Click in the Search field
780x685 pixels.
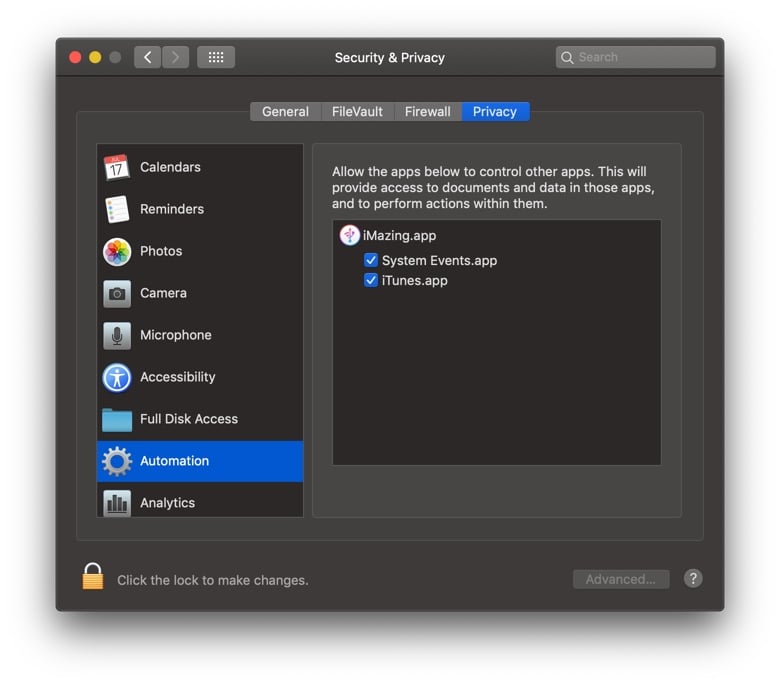635,57
